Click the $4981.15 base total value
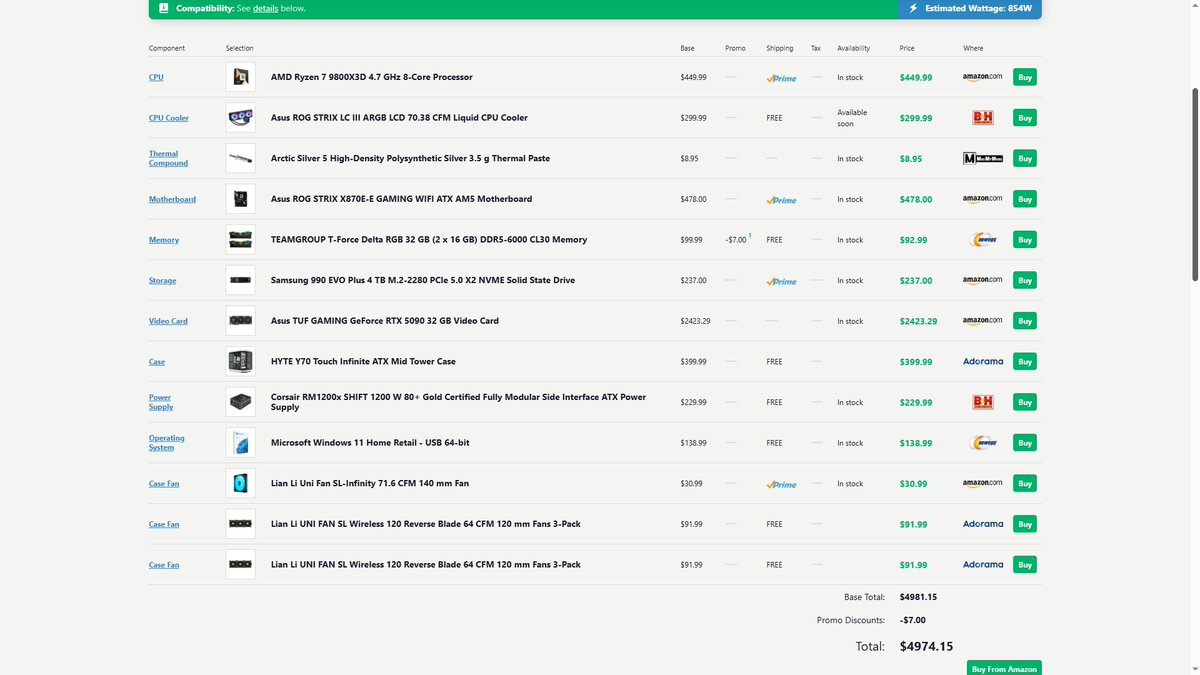Screen dimensions: 1200x675 [x=918, y=597]
